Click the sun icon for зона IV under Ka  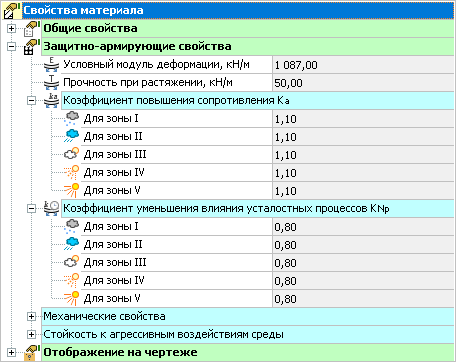[x=72, y=173]
